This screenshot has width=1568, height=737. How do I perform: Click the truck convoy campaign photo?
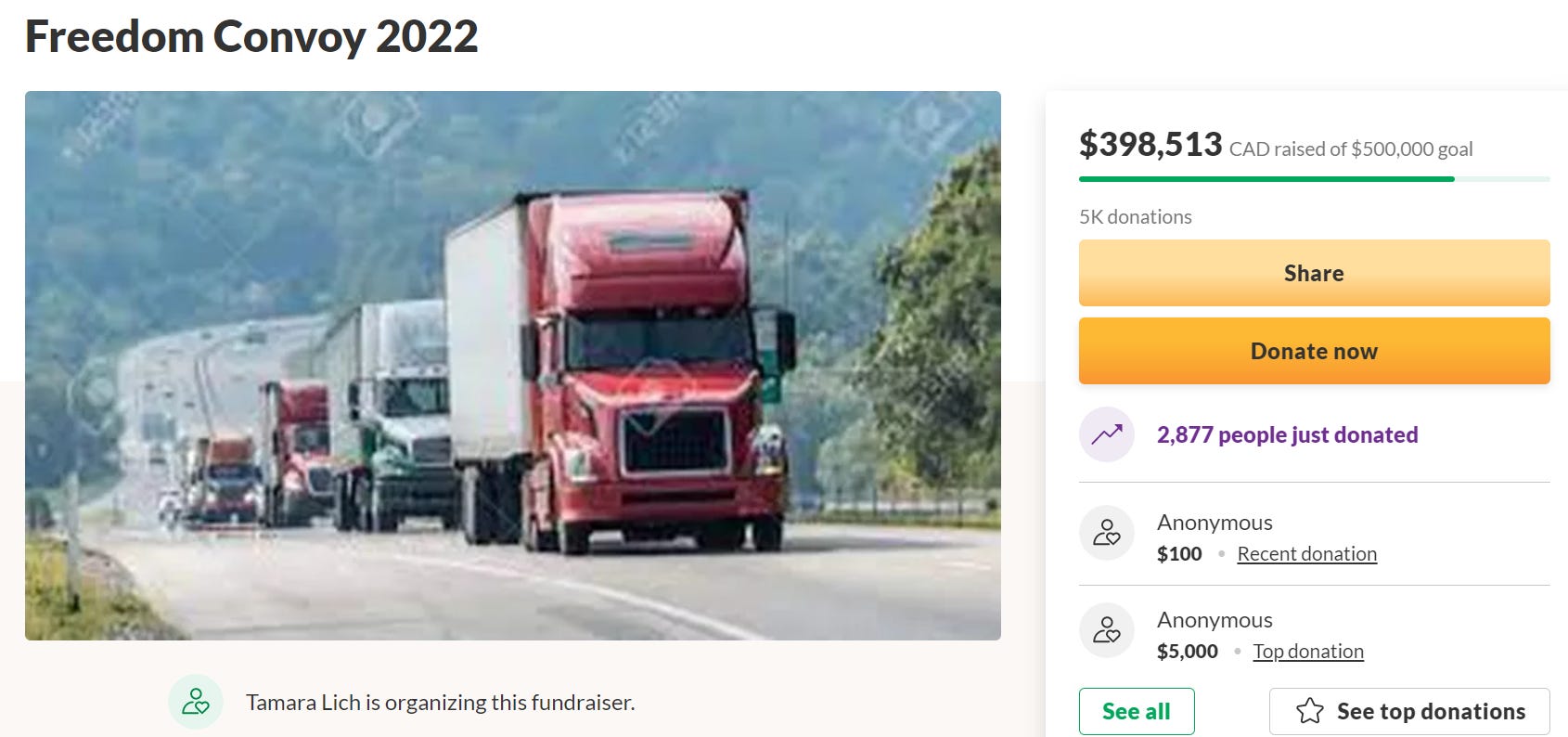click(x=513, y=366)
